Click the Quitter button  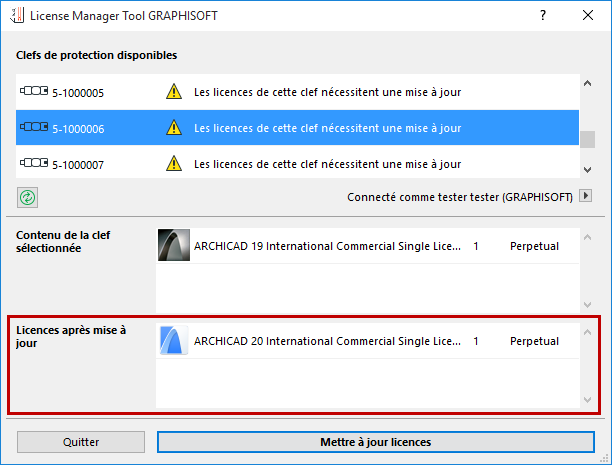[x=81, y=442]
